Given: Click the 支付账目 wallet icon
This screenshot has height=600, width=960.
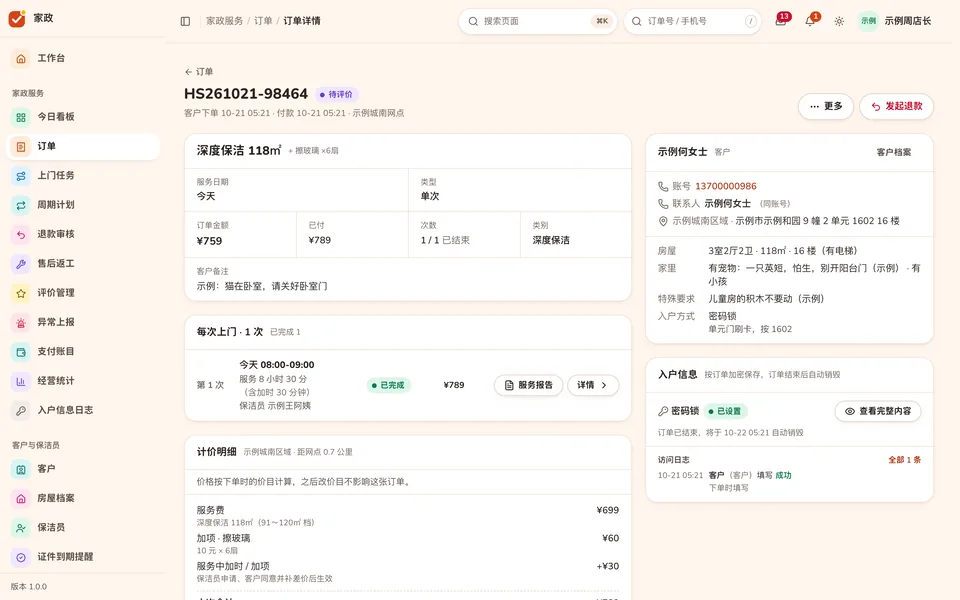Looking at the screenshot, I should 21,352.
